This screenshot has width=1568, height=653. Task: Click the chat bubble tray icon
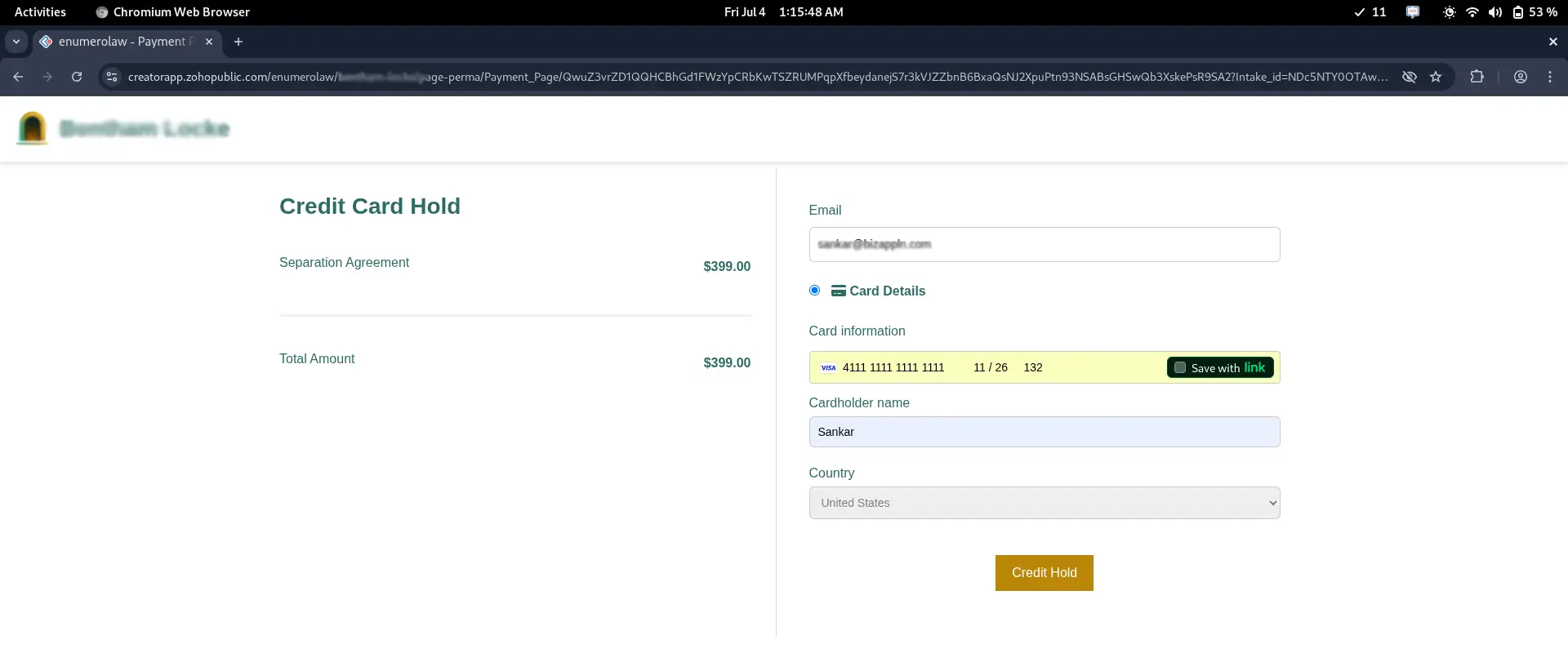[x=1413, y=12]
